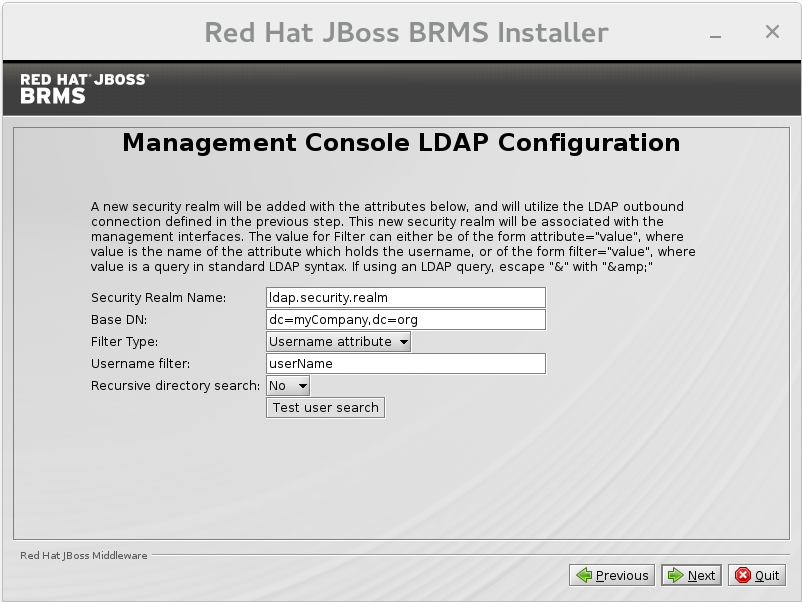
Task: Click the Username filter label
Action: (x=140, y=364)
